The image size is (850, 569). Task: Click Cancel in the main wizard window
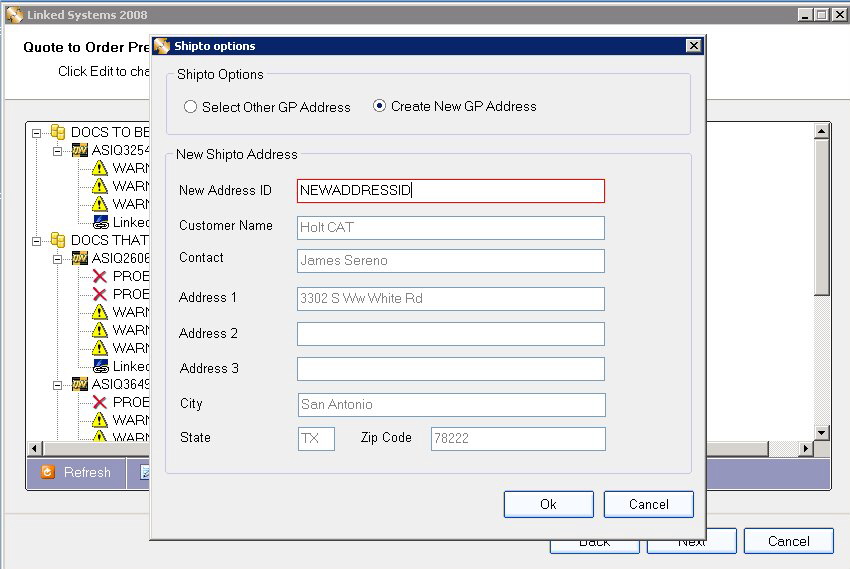pos(789,541)
